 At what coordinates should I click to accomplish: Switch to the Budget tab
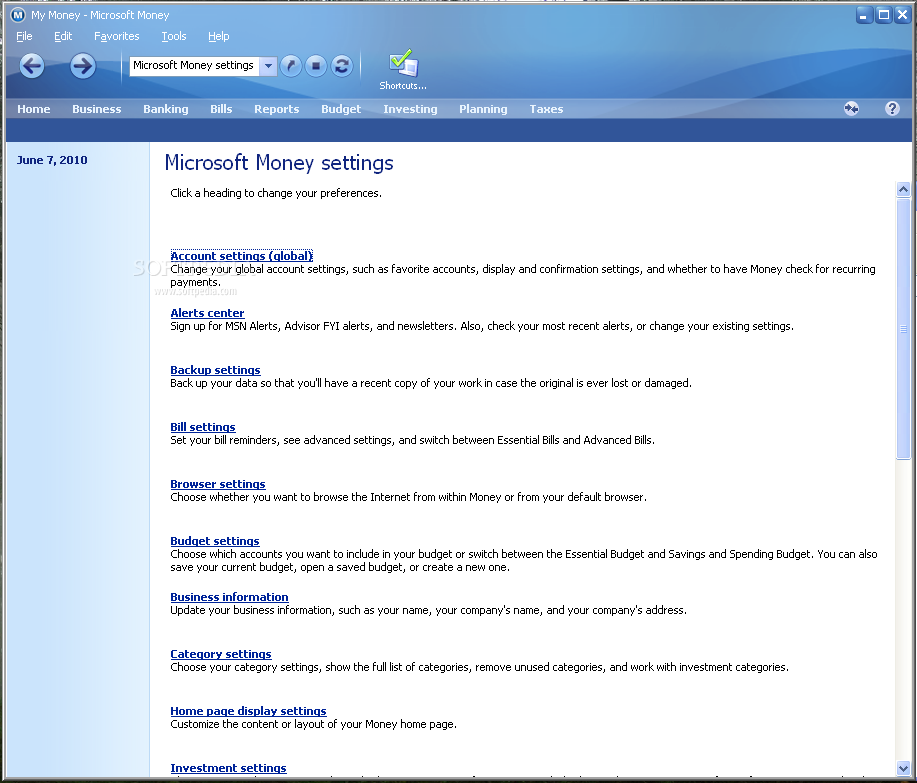(x=341, y=109)
